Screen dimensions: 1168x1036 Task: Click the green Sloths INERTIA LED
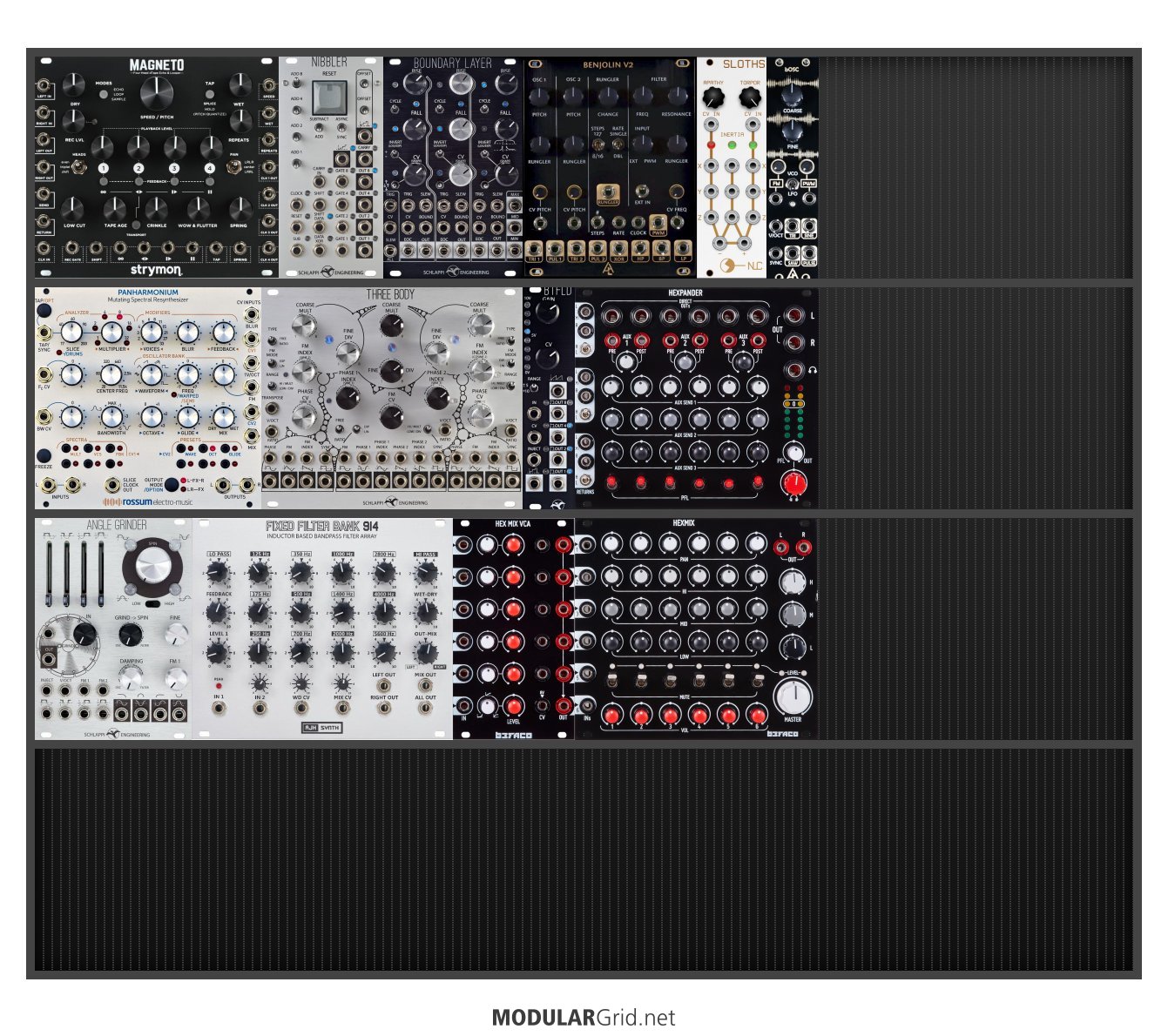(x=732, y=145)
